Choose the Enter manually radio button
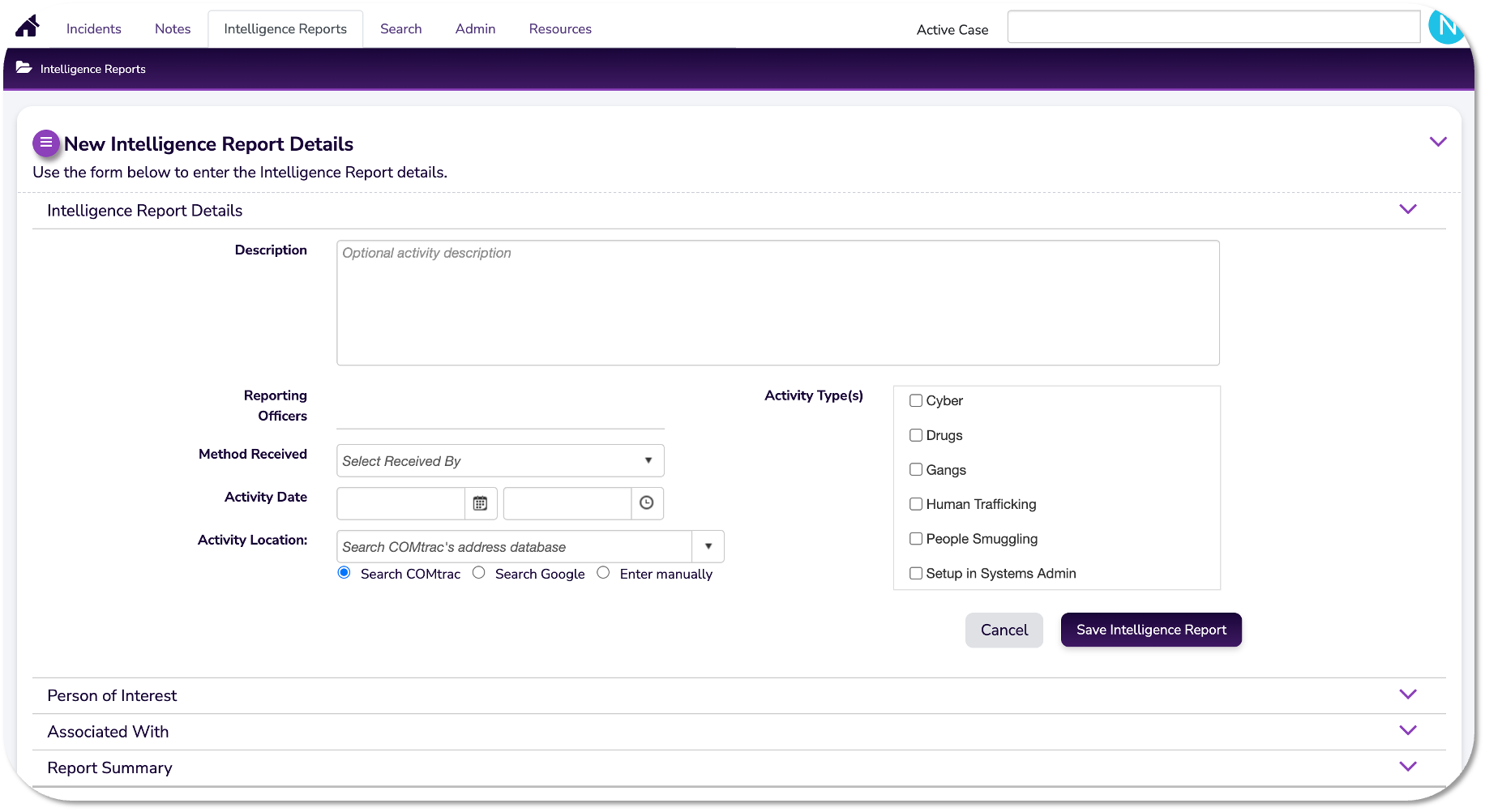 (603, 573)
